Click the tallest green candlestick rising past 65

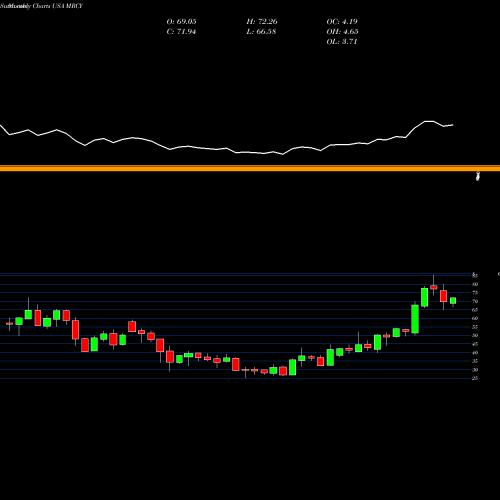point(415,319)
